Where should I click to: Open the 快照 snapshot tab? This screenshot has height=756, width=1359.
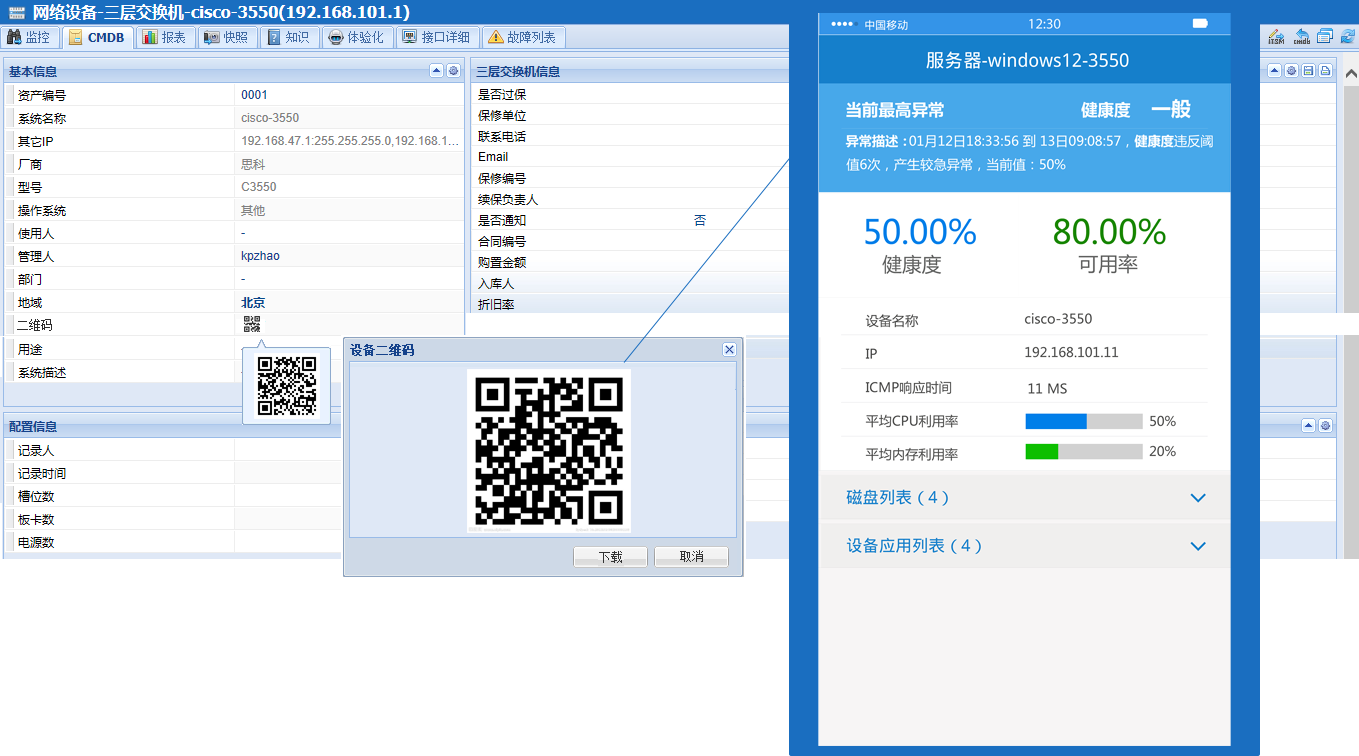[x=226, y=37]
